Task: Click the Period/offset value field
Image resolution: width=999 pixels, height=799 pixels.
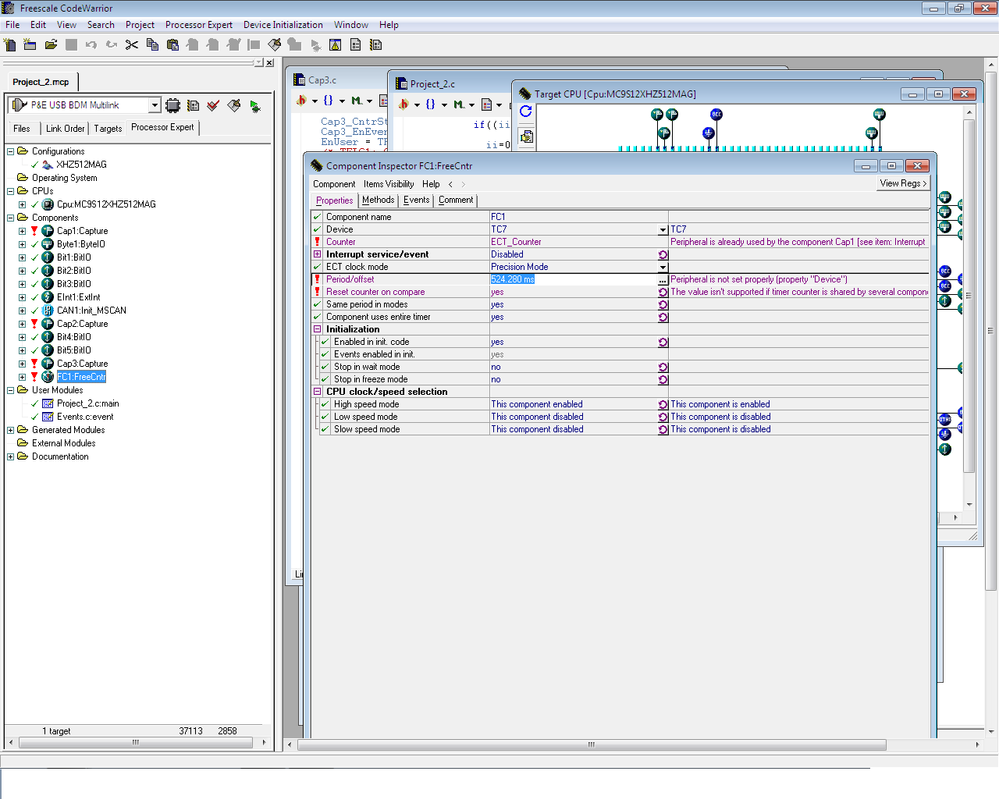Action: coord(573,280)
